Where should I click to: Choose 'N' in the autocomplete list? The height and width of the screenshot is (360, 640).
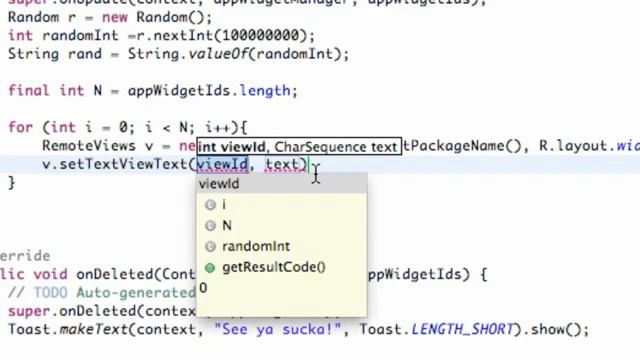click(x=281, y=225)
